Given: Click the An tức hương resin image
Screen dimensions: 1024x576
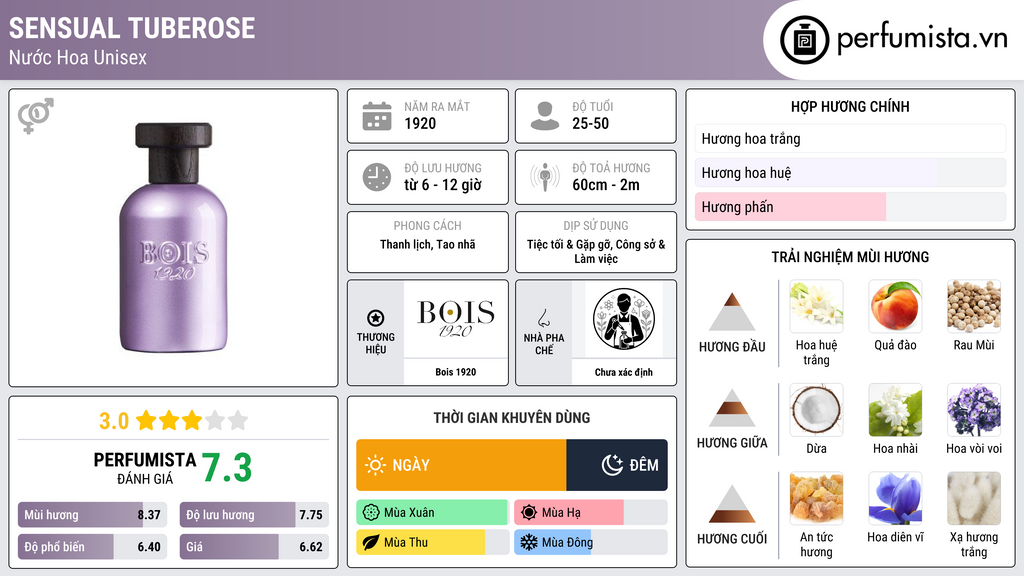Looking at the screenshot, I should pos(816,499).
